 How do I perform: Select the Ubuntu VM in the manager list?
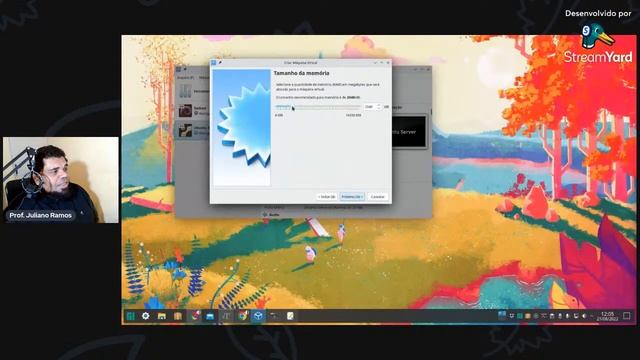[193, 130]
